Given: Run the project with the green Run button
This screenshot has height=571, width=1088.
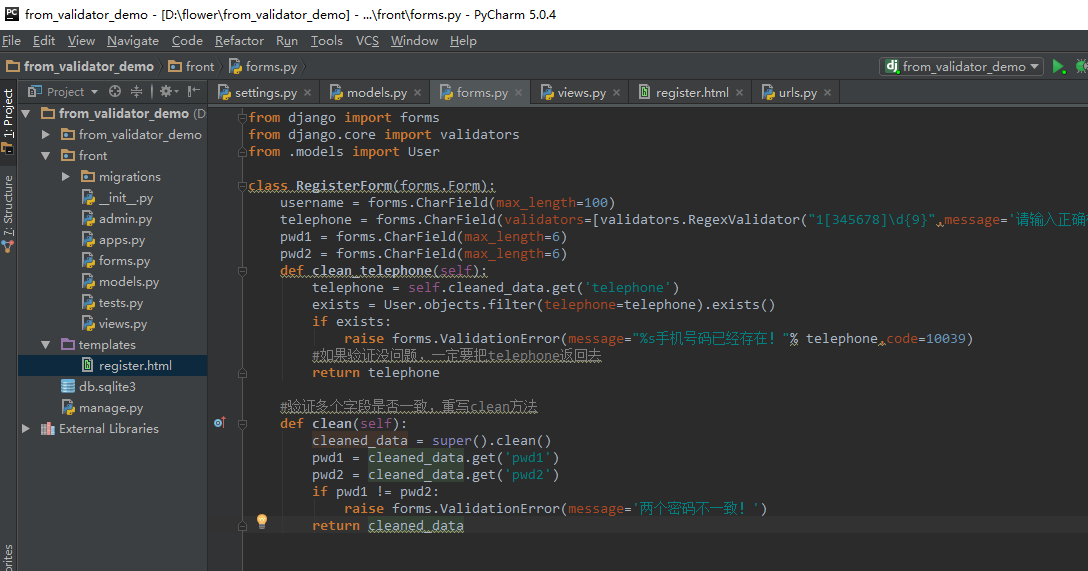Looking at the screenshot, I should (1058, 66).
